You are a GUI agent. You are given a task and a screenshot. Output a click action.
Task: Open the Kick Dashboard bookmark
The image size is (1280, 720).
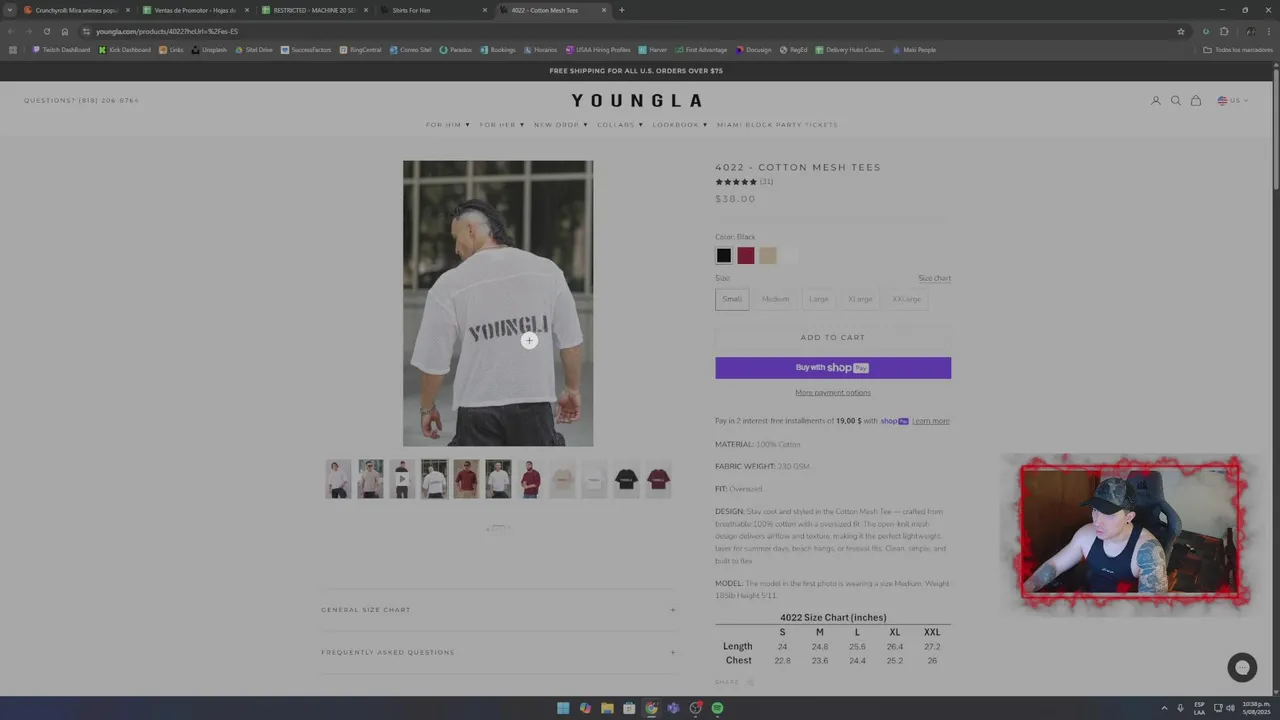(125, 50)
